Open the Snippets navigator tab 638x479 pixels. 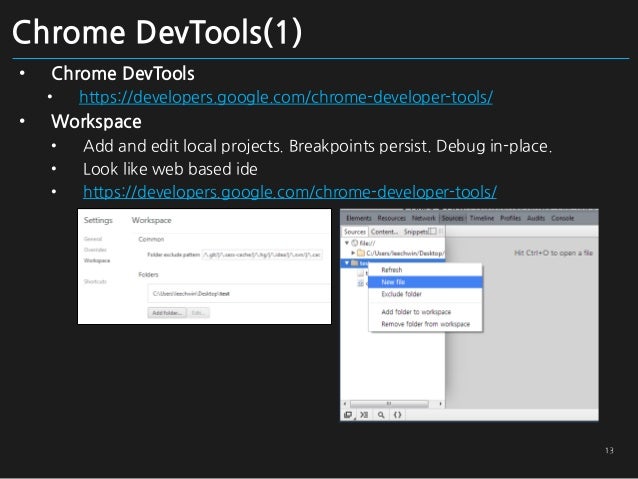415,232
